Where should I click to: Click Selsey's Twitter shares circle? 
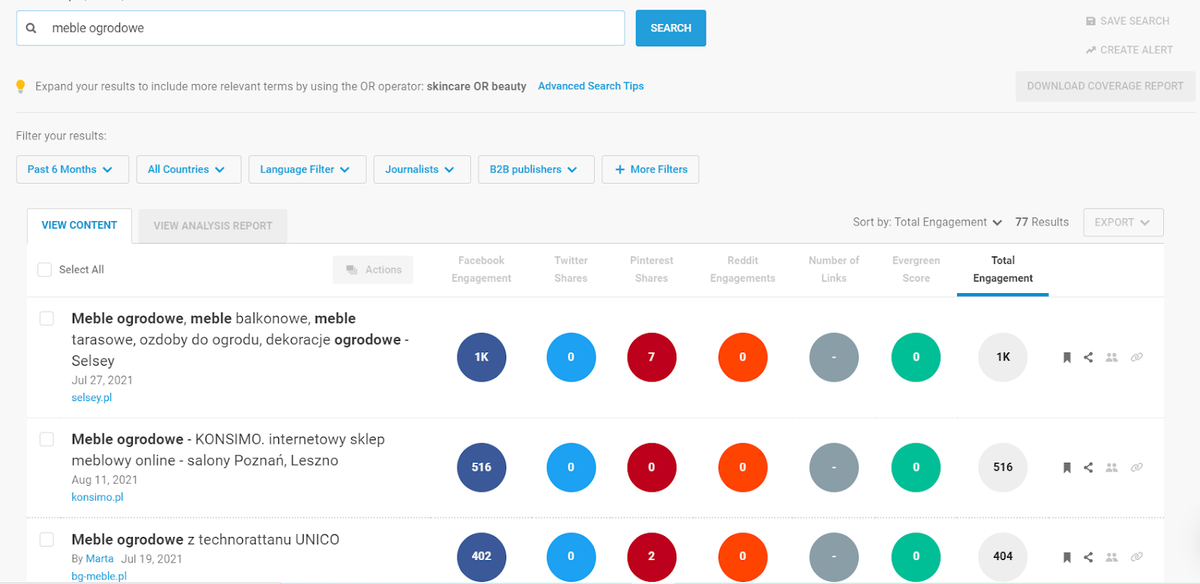571,357
